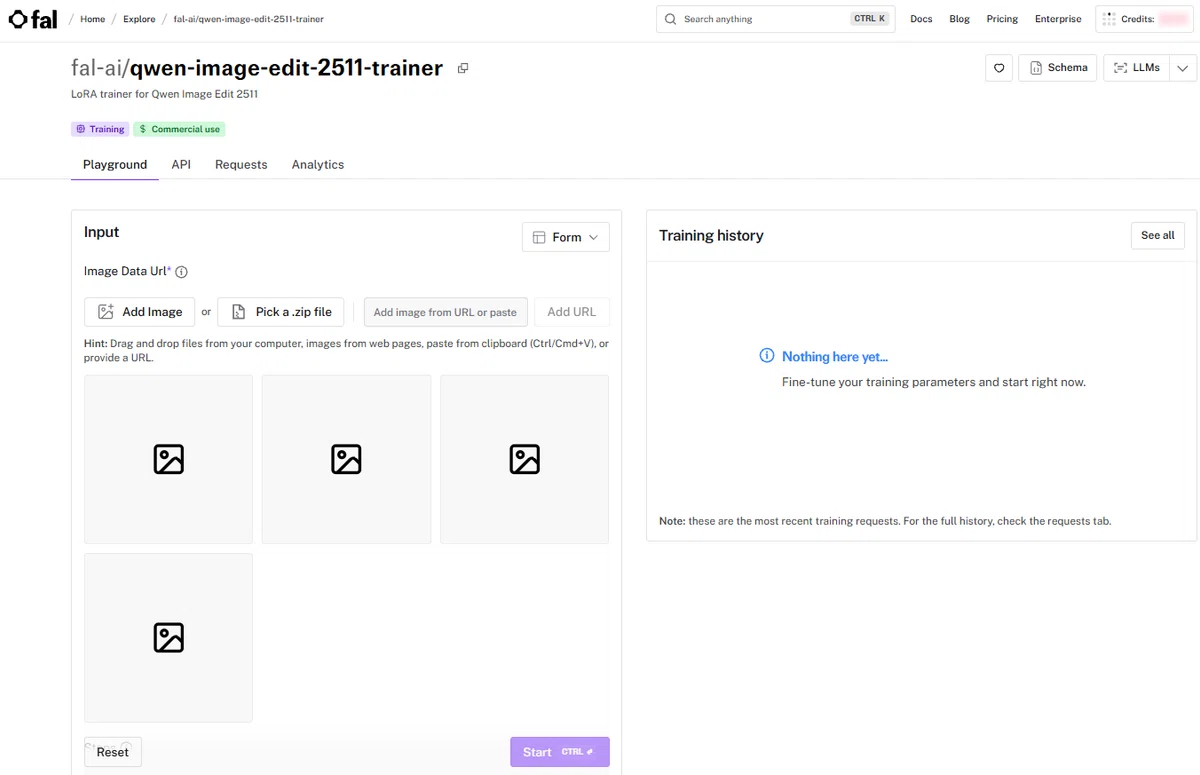Click Pick a .zip file button
1200x775 pixels.
[x=281, y=312]
